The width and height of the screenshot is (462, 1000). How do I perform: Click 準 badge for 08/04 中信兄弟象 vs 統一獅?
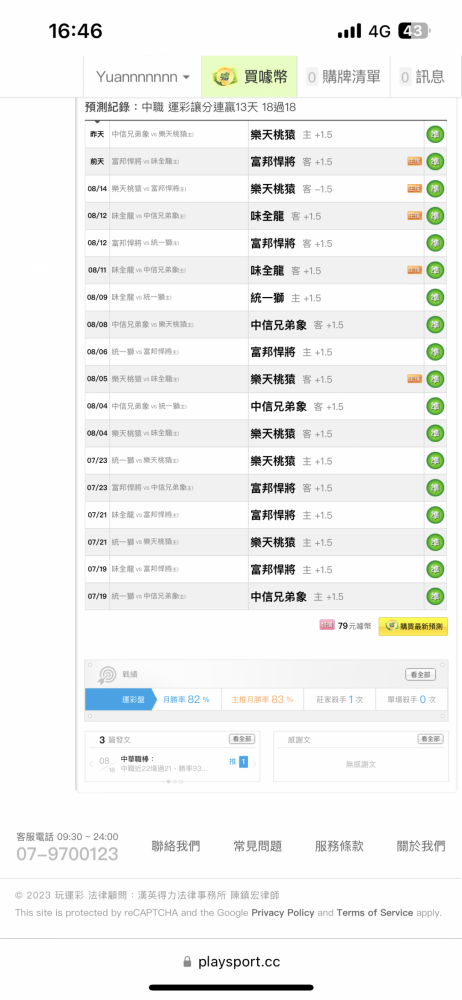(x=436, y=406)
